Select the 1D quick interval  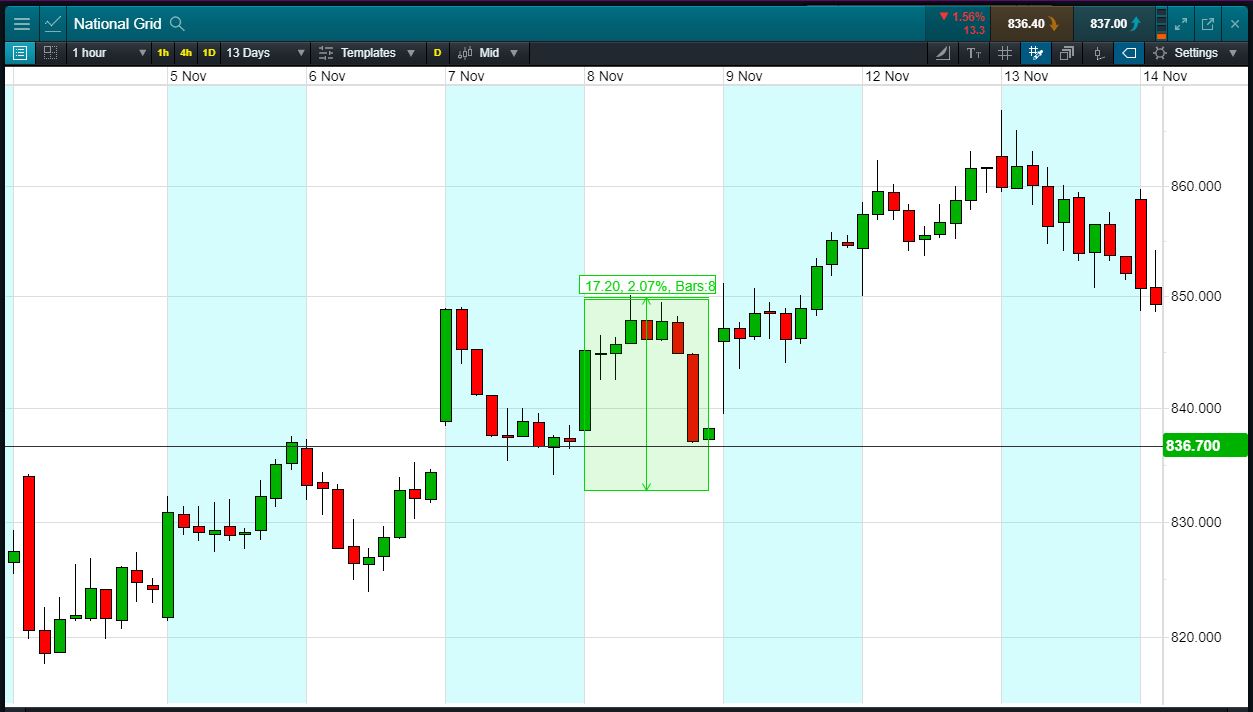tap(209, 53)
